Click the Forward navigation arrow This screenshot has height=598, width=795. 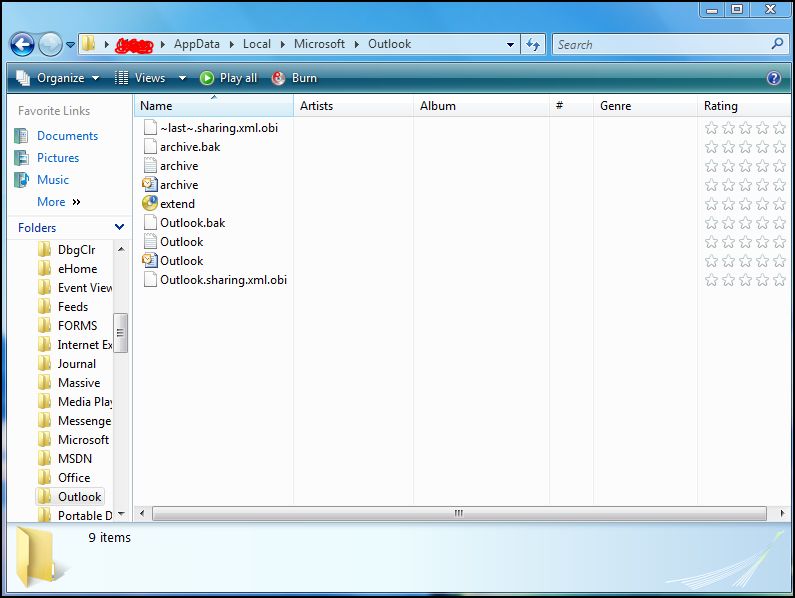coord(50,45)
